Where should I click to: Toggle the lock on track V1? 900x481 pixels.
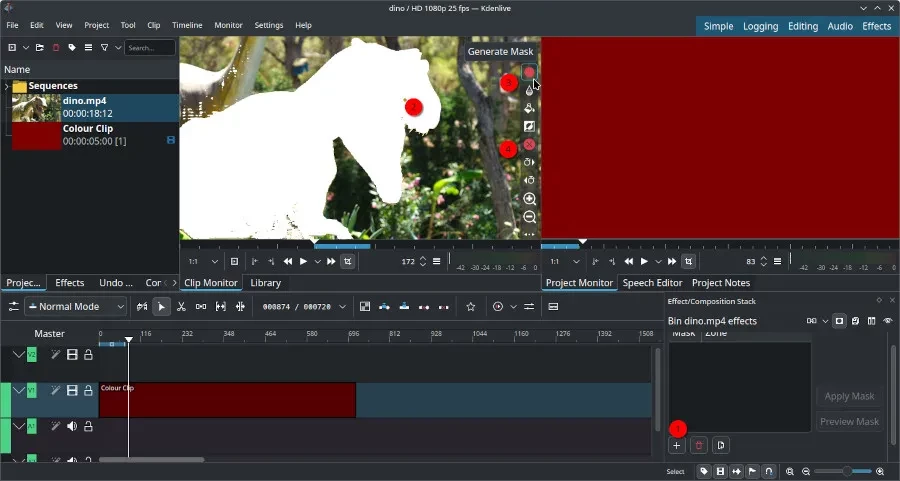point(88,391)
